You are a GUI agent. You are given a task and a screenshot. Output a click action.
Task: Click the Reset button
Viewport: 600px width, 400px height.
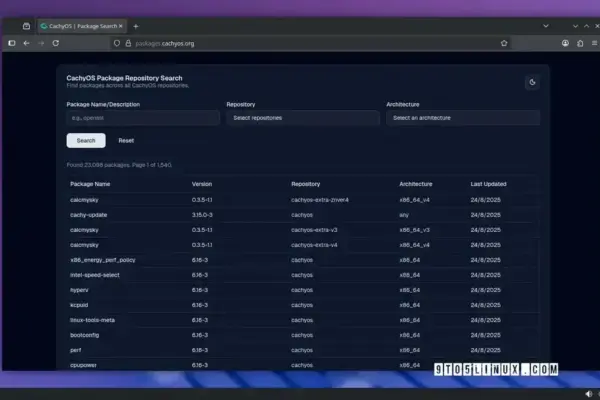click(x=126, y=140)
